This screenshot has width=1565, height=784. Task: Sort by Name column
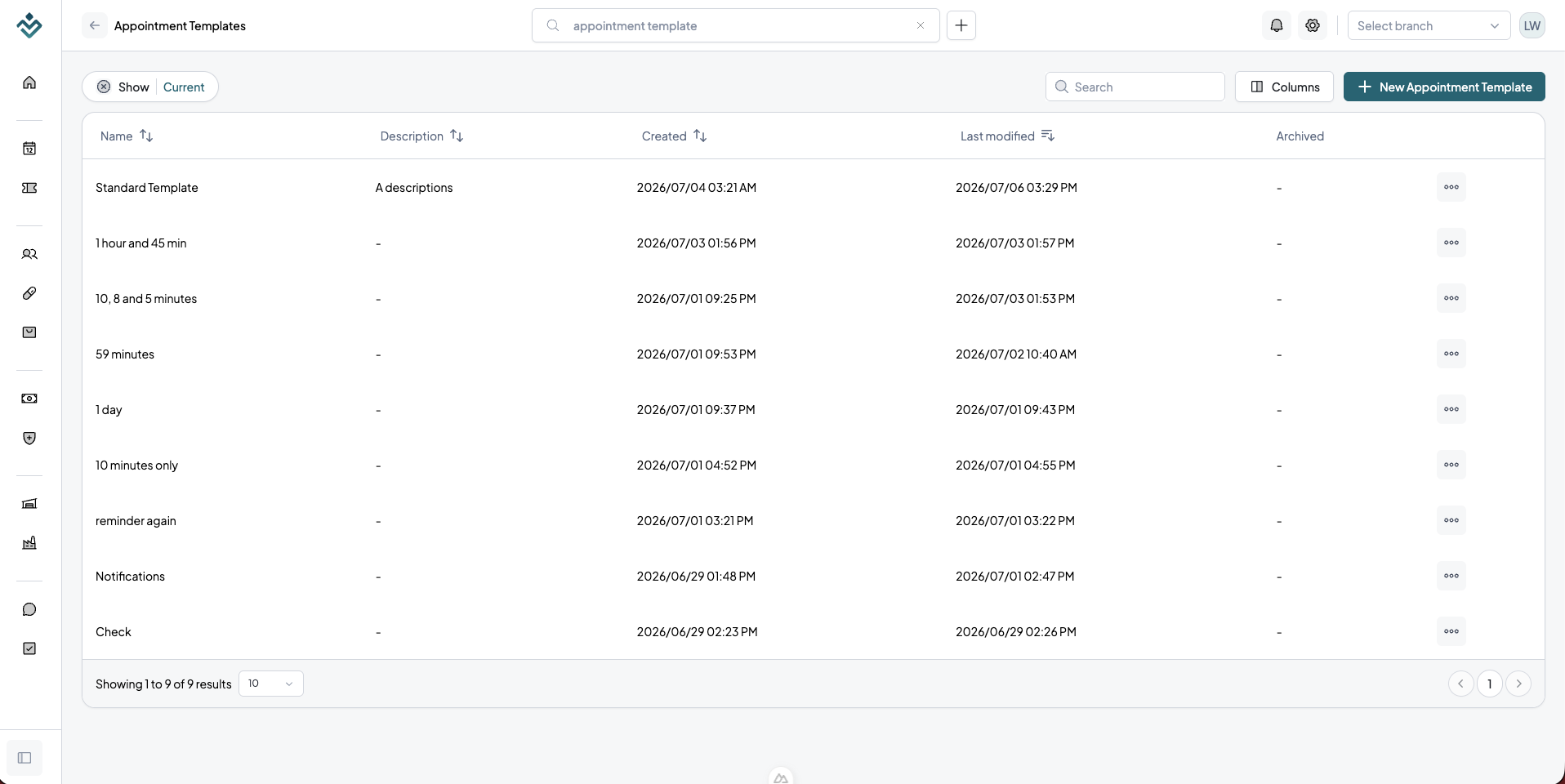(x=127, y=136)
